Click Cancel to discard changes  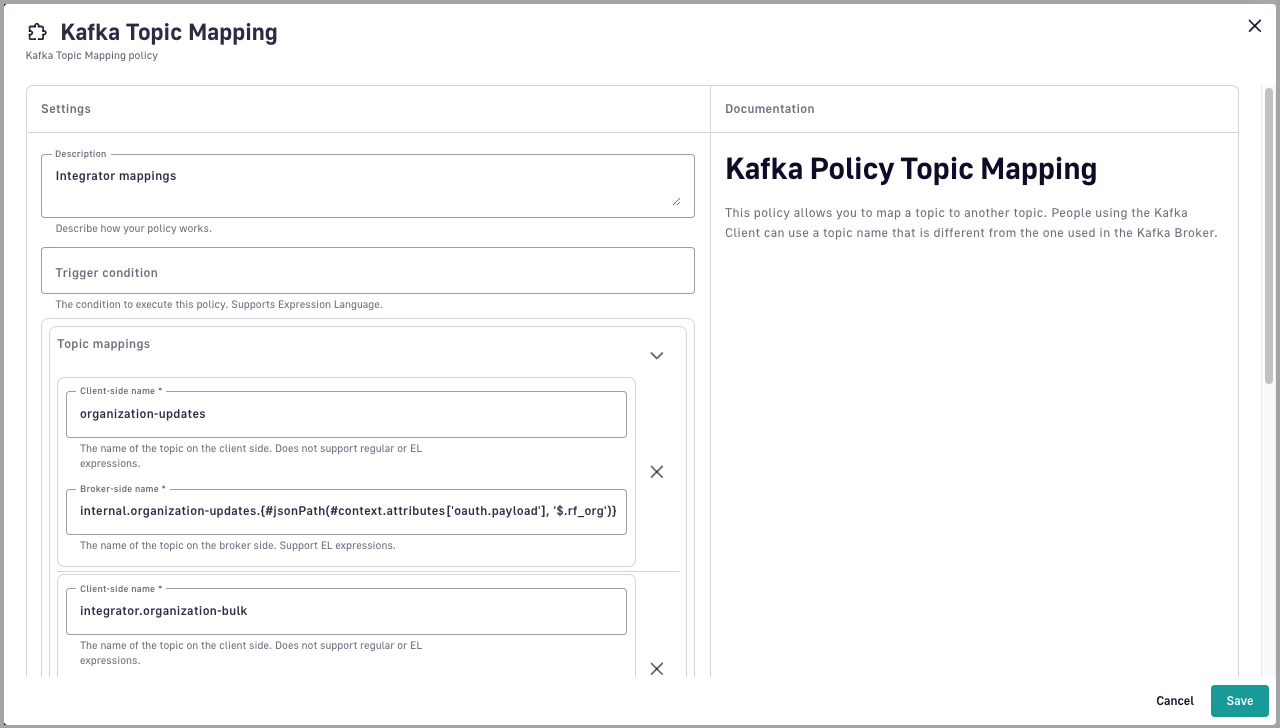[1174, 701]
